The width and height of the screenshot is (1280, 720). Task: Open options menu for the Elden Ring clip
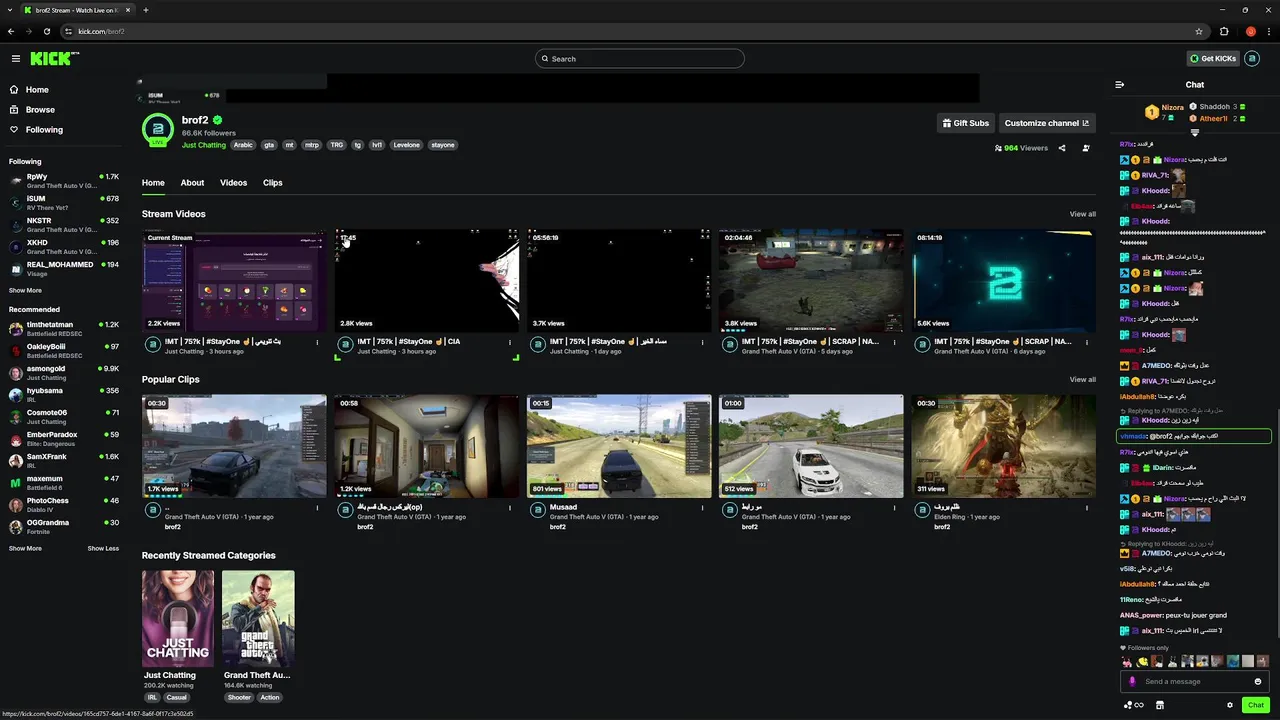click(x=1086, y=507)
